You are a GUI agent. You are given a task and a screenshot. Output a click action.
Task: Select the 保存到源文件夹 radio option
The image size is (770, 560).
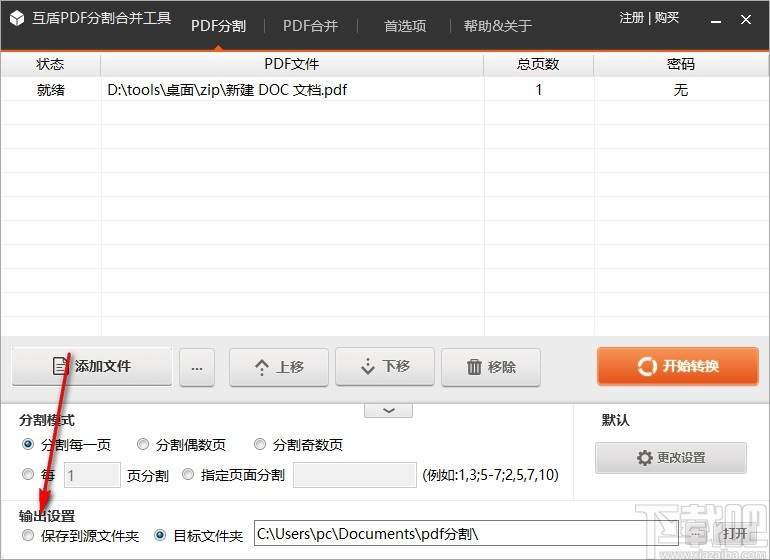click(x=28, y=535)
